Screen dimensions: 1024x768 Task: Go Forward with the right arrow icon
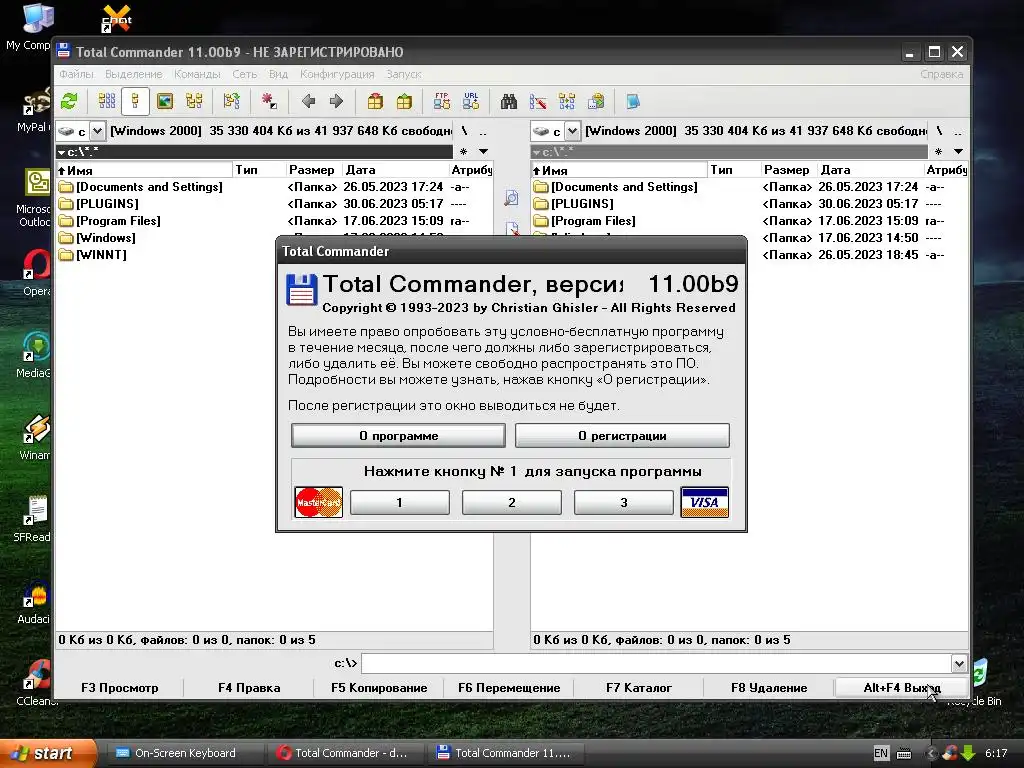[x=336, y=101]
